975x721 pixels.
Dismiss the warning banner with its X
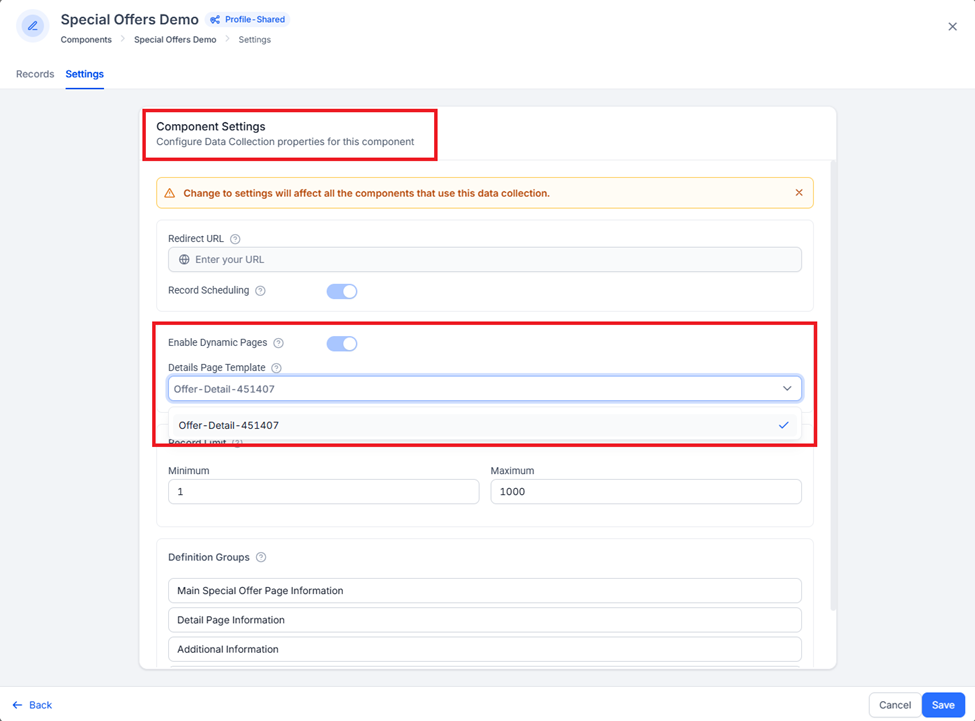tap(799, 193)
